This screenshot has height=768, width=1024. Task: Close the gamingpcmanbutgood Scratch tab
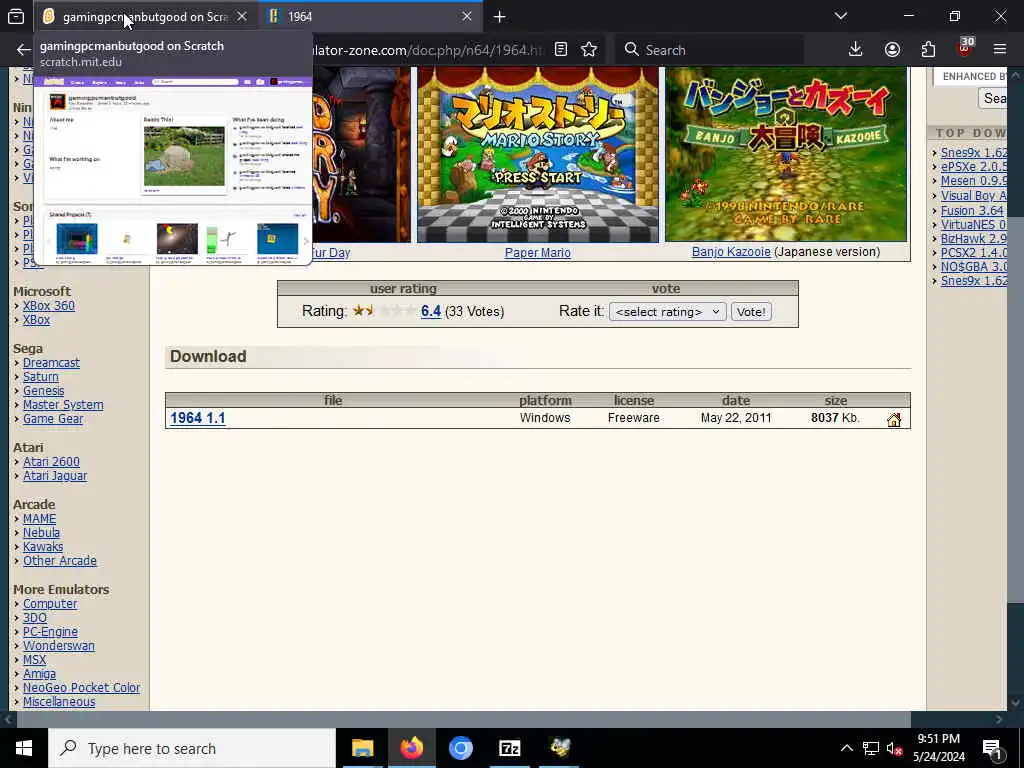coord(242,16)
